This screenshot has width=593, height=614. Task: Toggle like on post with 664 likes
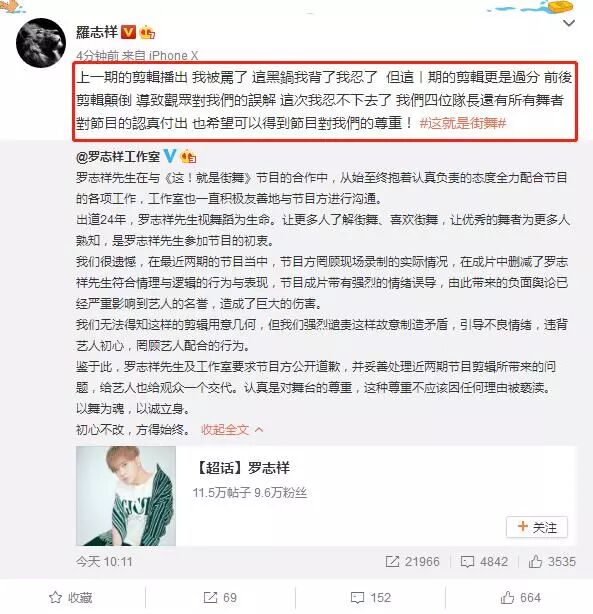tap(521, 598)
